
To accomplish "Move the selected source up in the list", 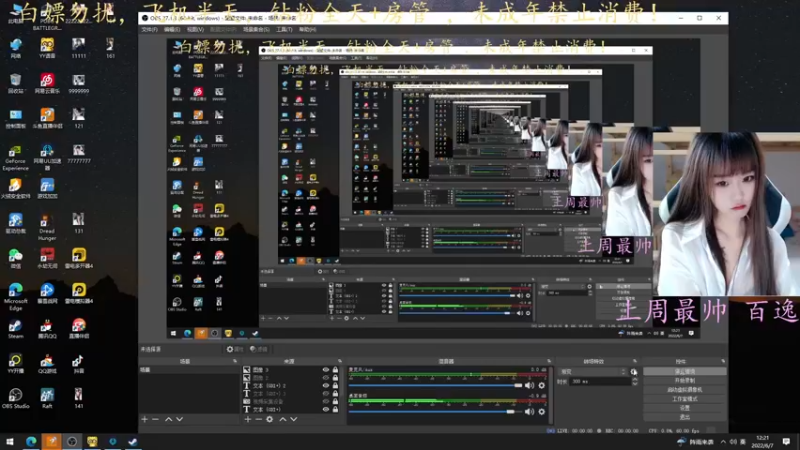I will click(x=283, y=419).
